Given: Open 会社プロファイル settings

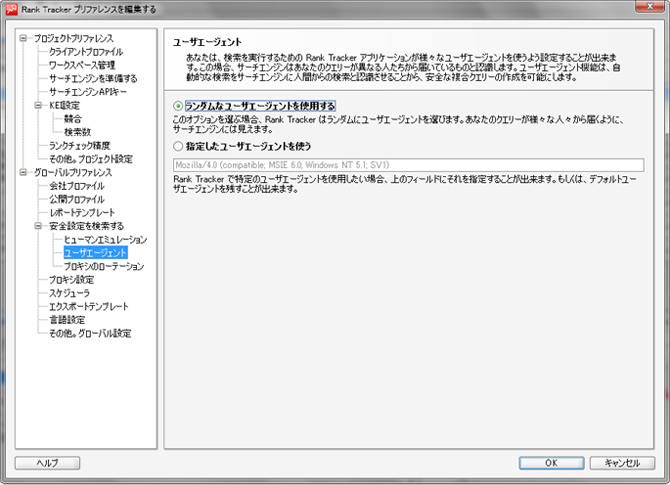Looking at the screenshot, I should tap(76, 186).
